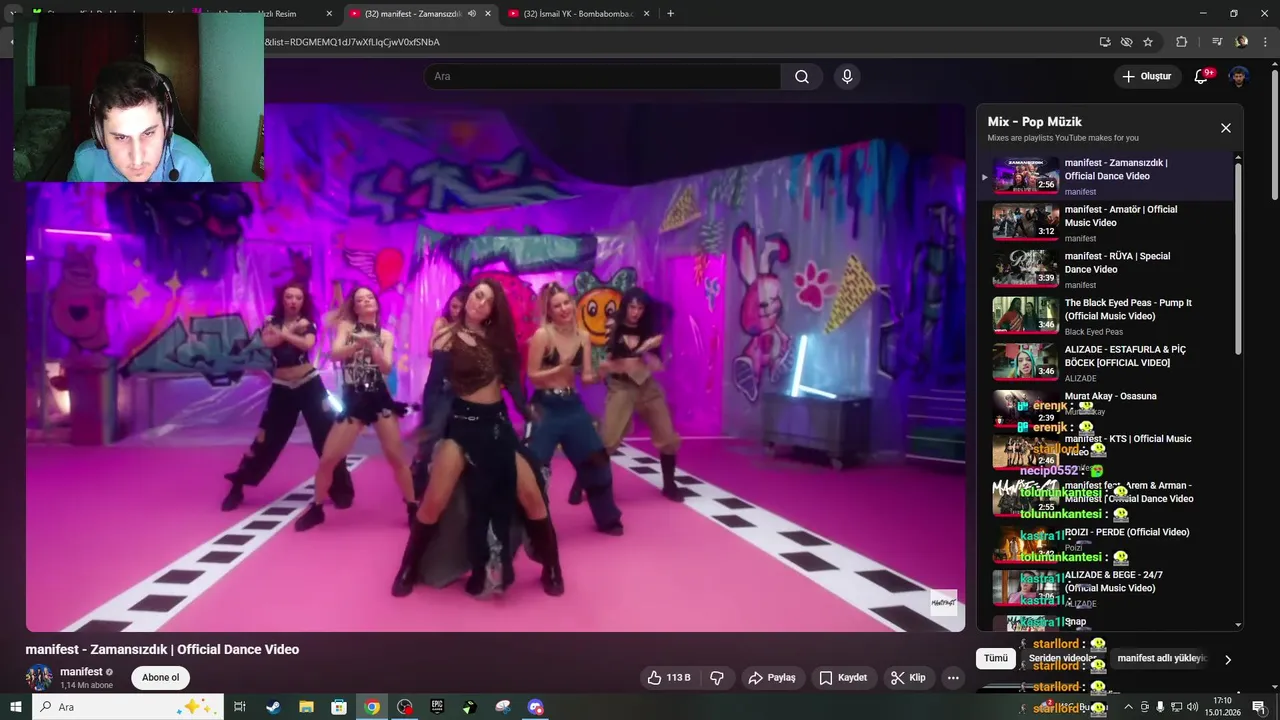Open the YouTube account avatar menu
The width and height of the screenshot is (1280, 720).
[x=1239, y=77]
